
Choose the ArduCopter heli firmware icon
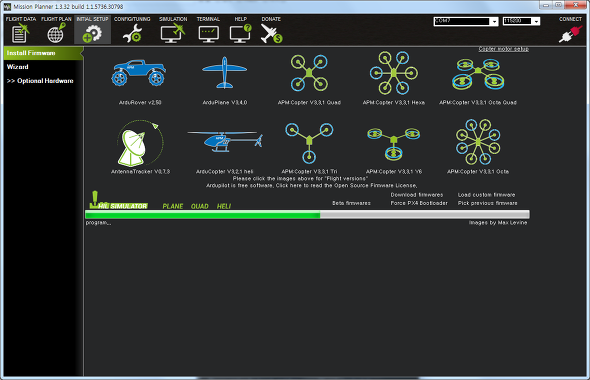tap(225, 142)
